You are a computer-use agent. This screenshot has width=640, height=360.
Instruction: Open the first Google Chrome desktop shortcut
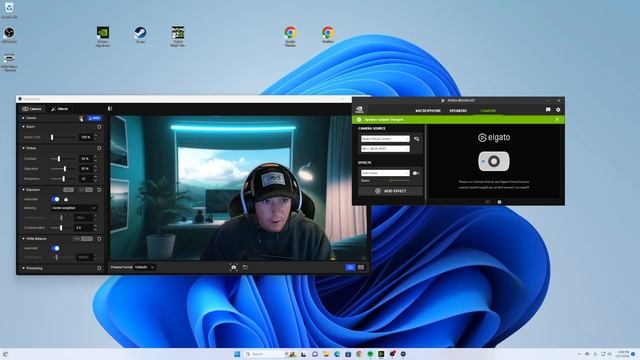(290, 36)
